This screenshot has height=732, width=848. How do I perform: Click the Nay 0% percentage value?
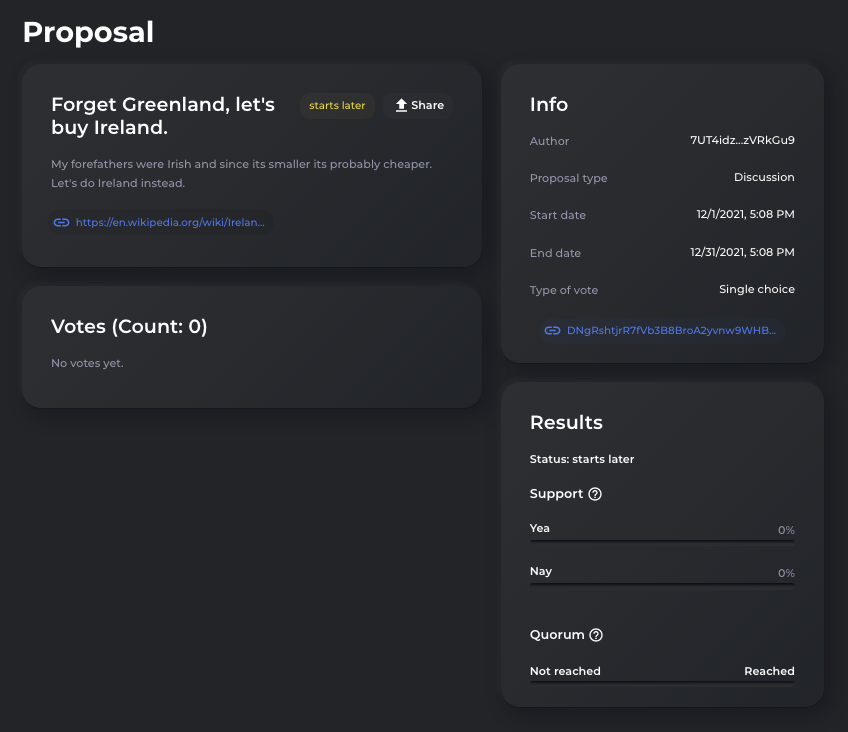[x=786, y=573]
